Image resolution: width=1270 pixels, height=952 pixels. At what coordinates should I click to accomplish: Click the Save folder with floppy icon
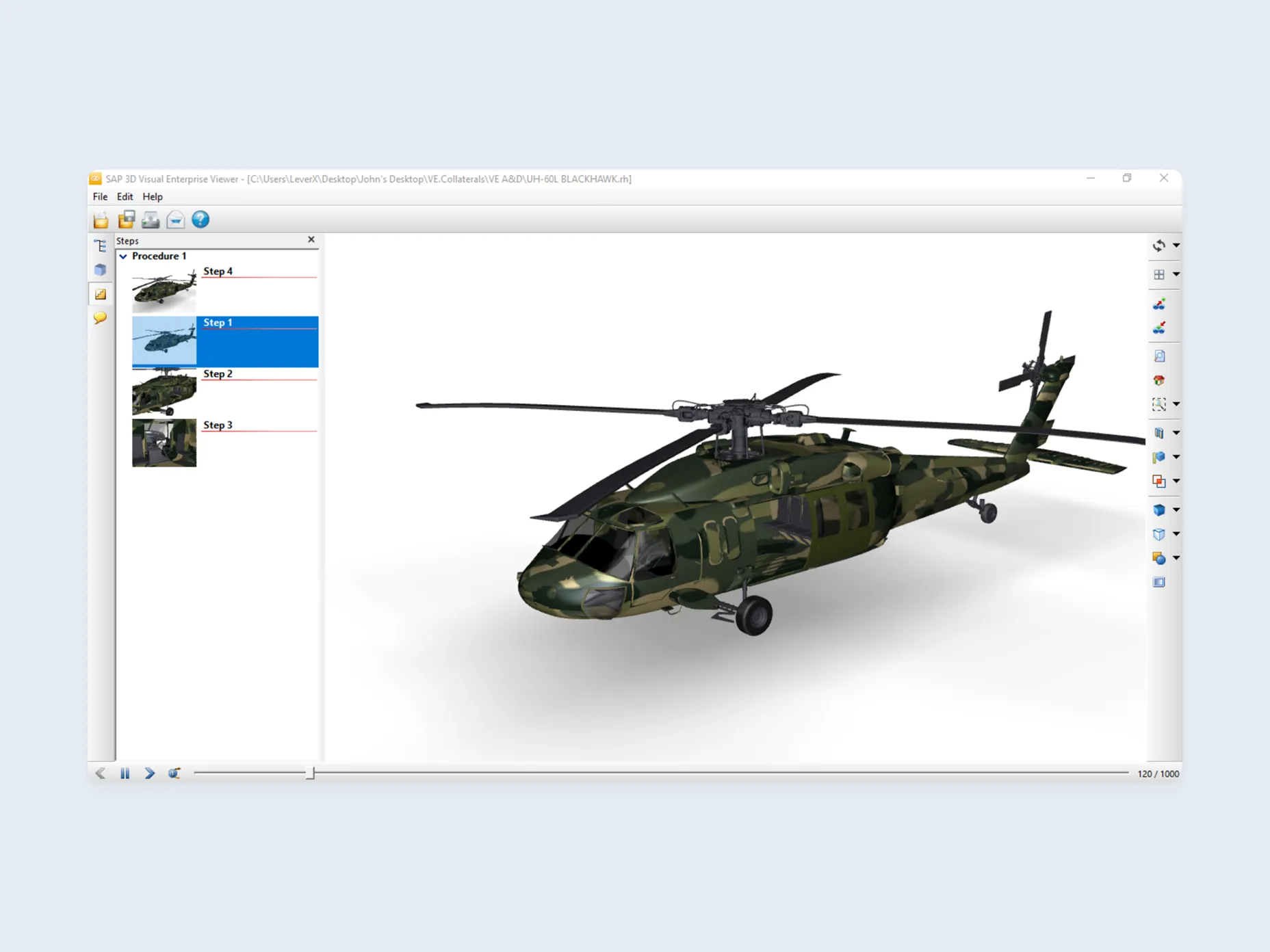pos(126,220)
